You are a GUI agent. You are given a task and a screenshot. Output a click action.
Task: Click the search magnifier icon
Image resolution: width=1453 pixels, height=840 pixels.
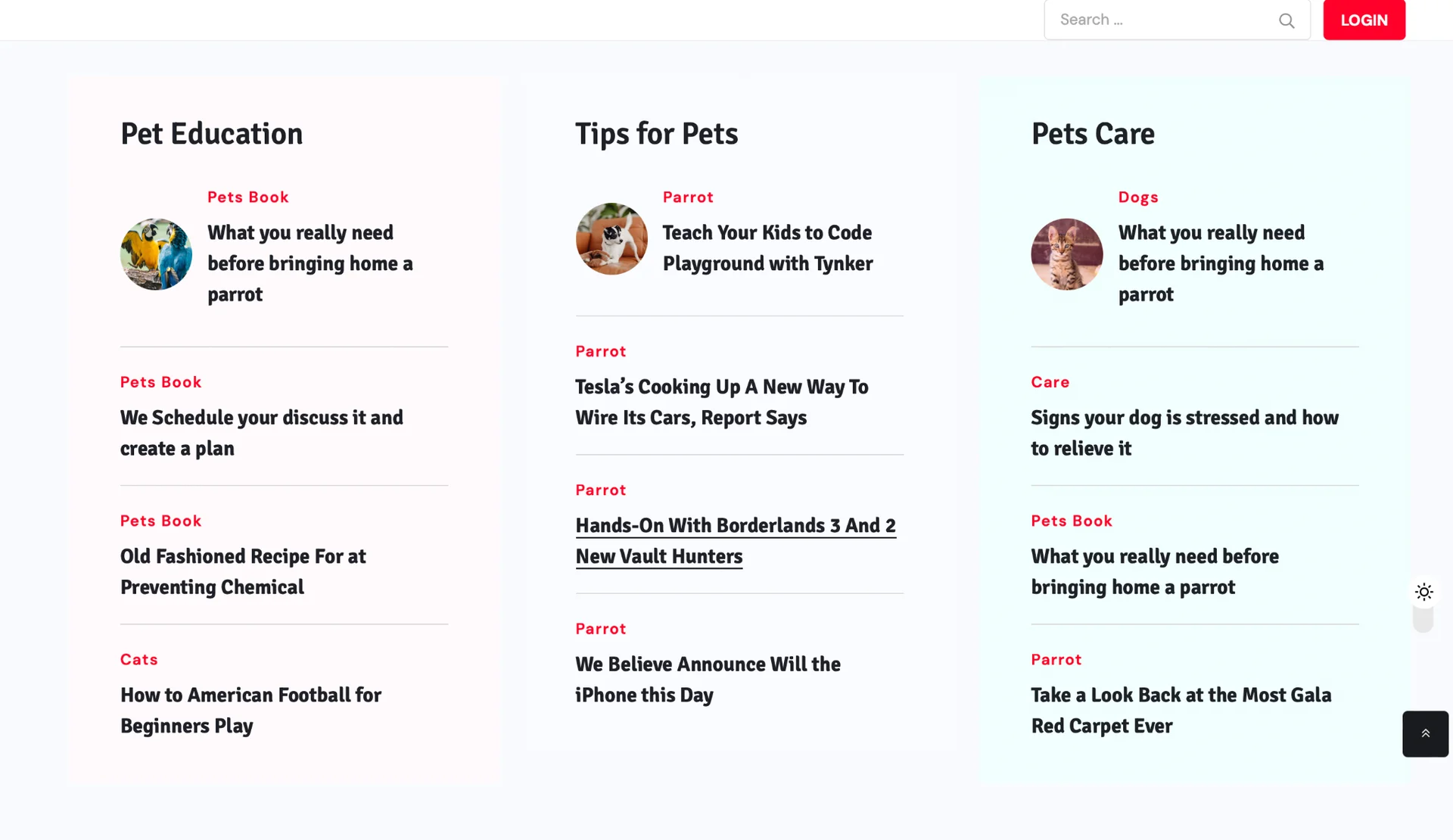(x=1287, y=20)
